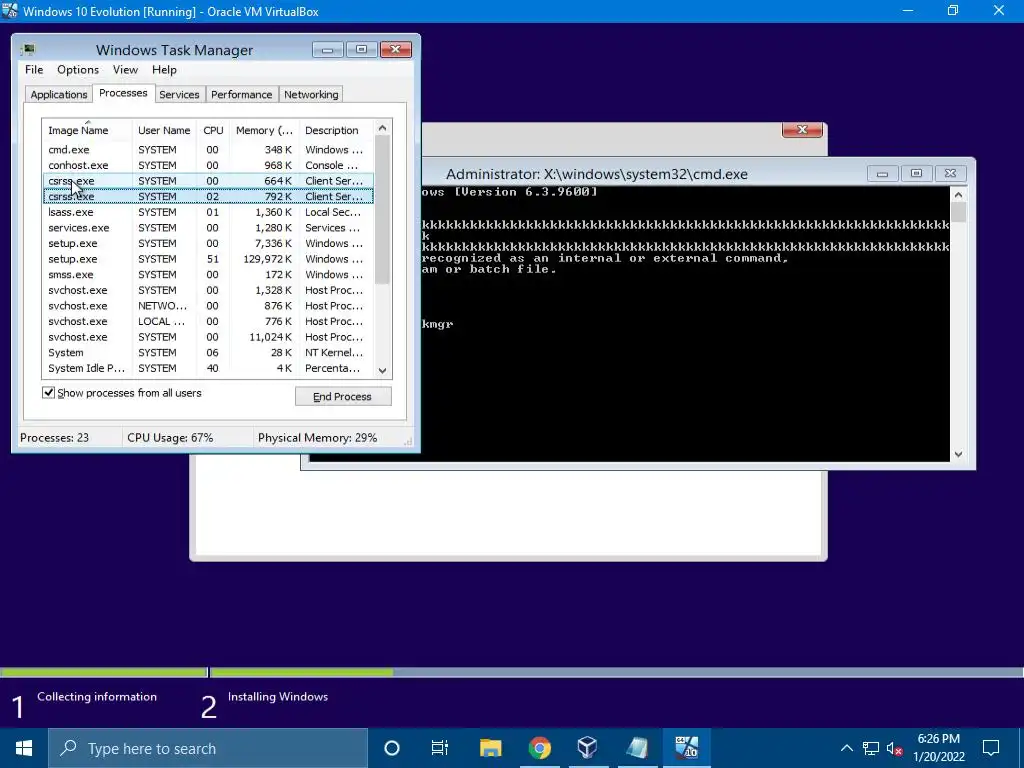
Task: Select the svchost.exe row using 11,024 K
Action: coord(208,337)
